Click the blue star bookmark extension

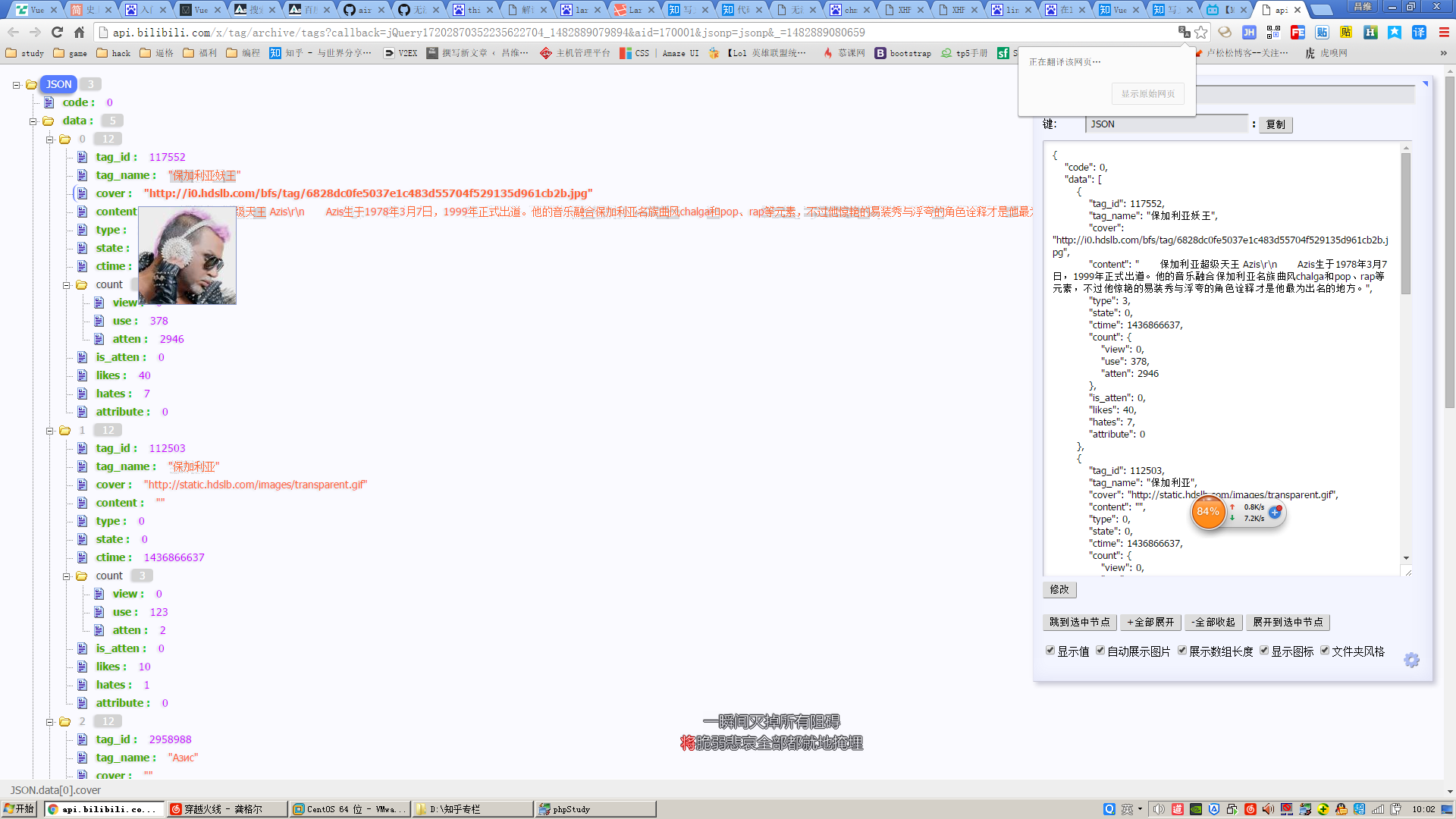1395,32
